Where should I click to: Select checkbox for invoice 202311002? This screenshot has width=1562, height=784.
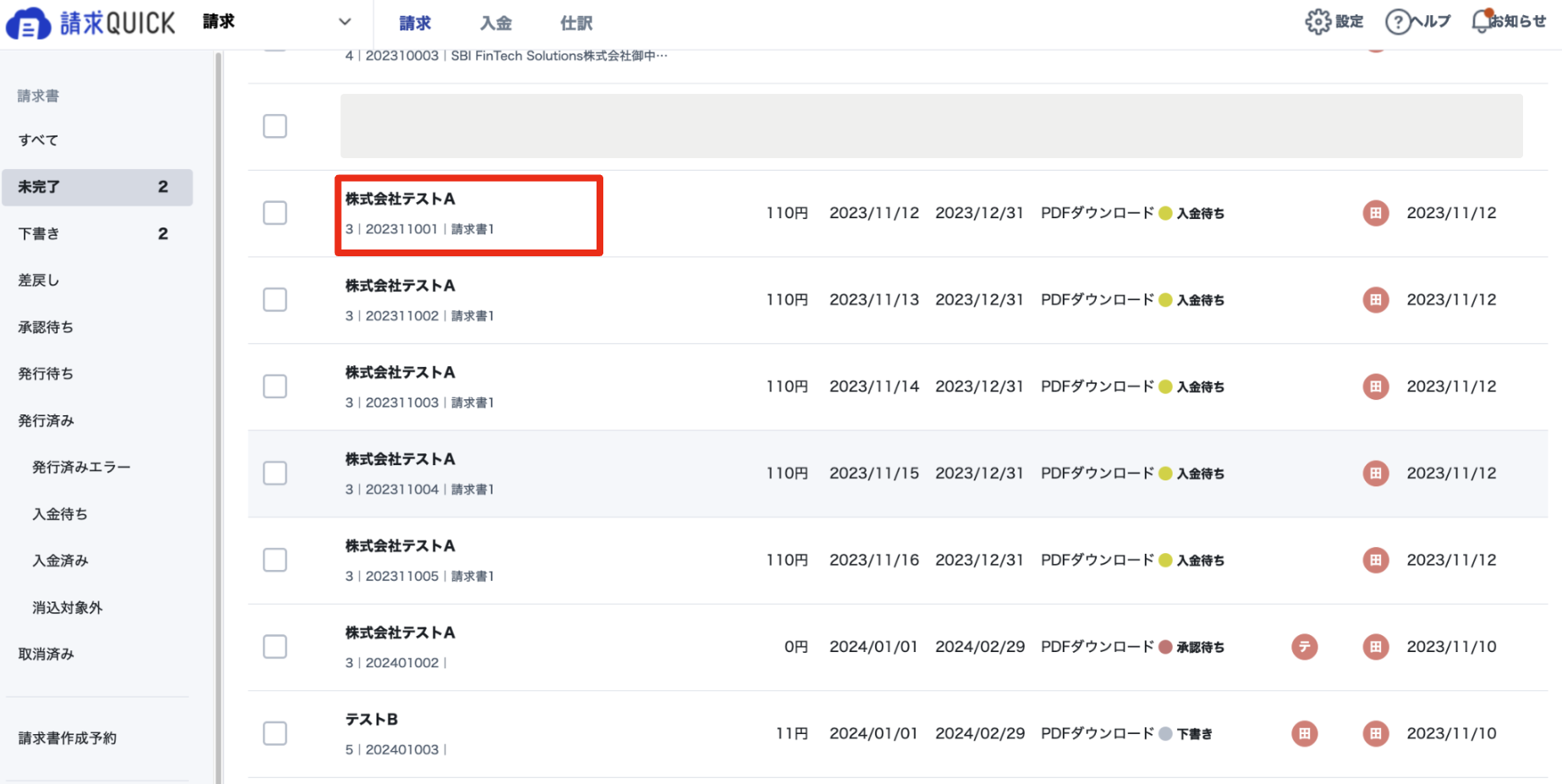(275, 299)
